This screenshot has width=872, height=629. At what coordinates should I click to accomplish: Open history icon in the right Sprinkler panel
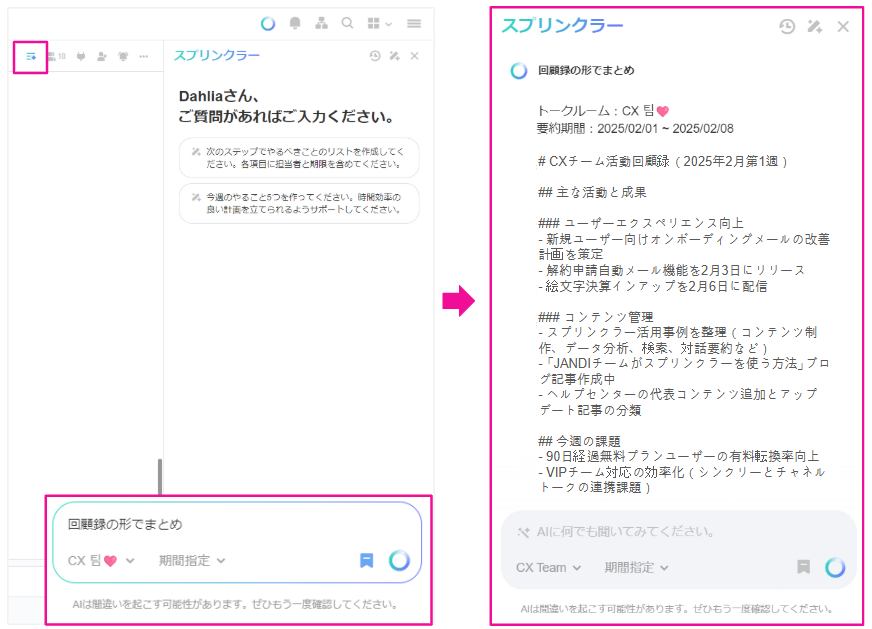point(787,26)
